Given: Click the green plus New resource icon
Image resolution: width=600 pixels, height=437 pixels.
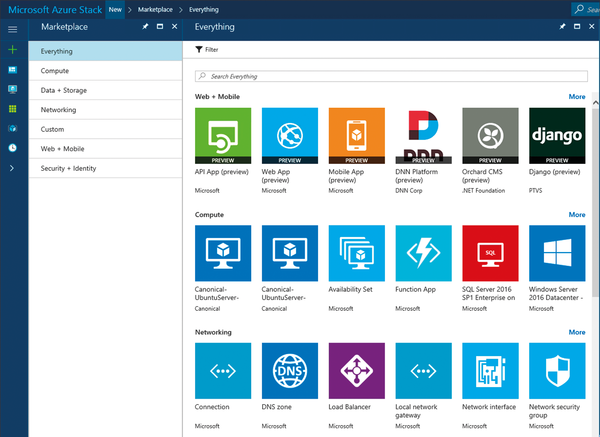Looking at the screenshot, I should (13, 49).
